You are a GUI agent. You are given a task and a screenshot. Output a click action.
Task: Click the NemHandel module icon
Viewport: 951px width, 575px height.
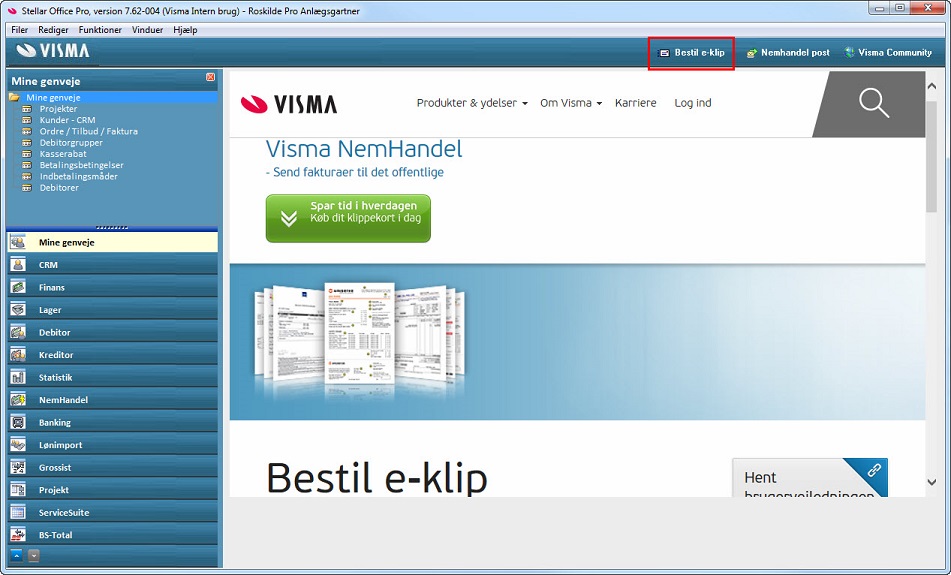click(x=18, y=399)
